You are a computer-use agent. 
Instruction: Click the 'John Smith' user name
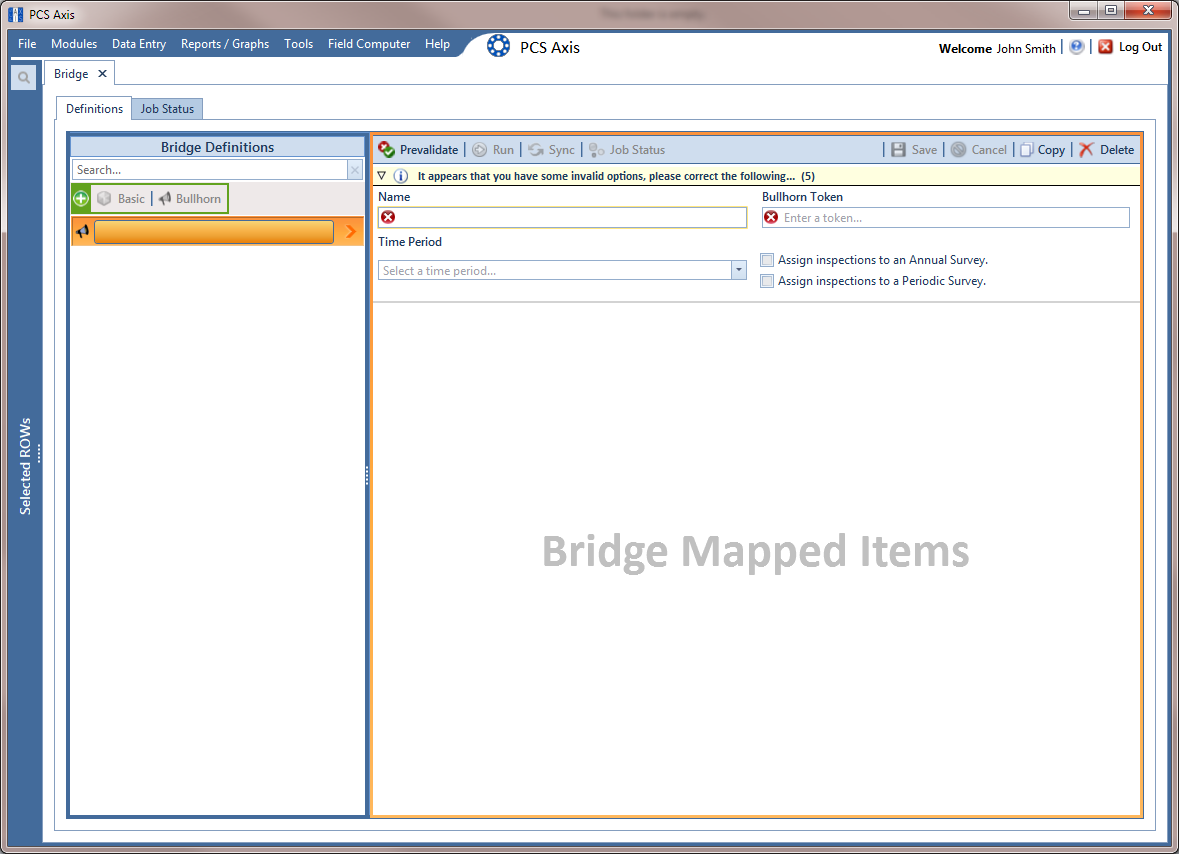(x=1026, y=48)
